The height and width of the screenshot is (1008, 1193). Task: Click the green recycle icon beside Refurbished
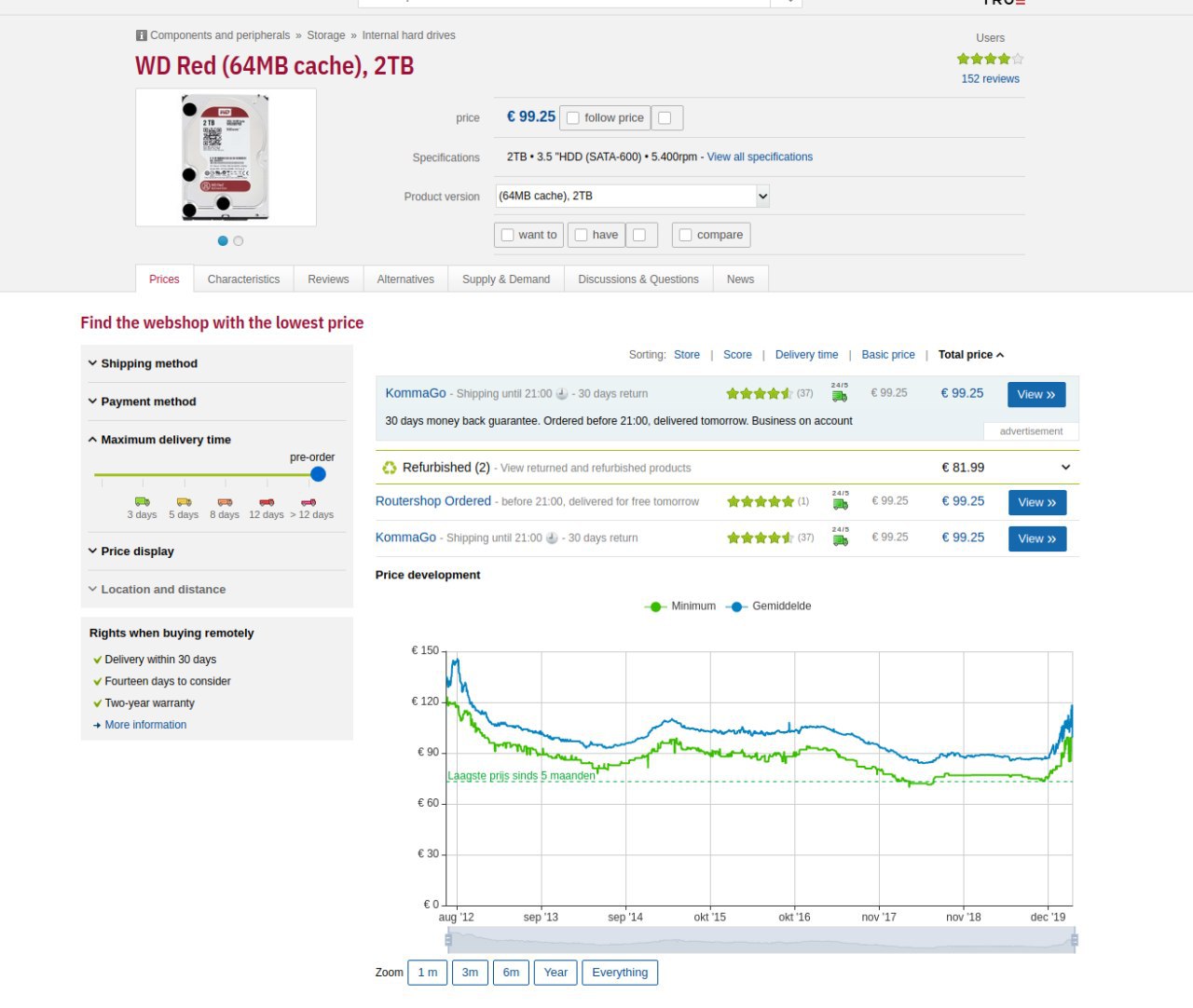[x=390, y=468]
